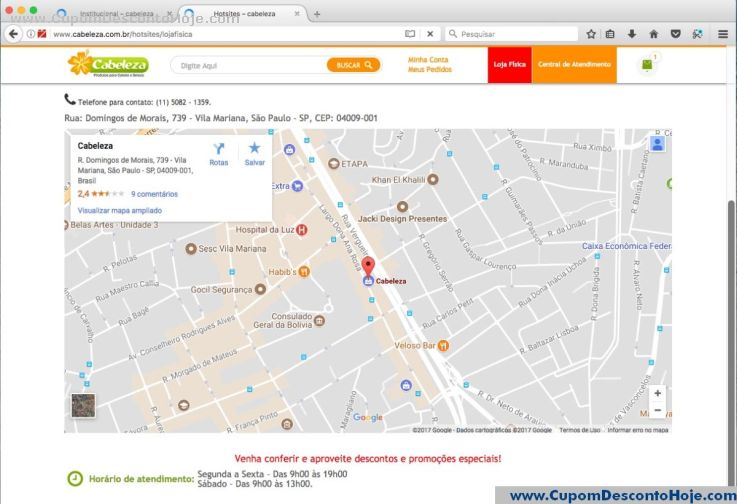737x504 pixels.
Task: Focus the Pesquisar browser search box
Action: pyautogui.click(x=511, y=34)
